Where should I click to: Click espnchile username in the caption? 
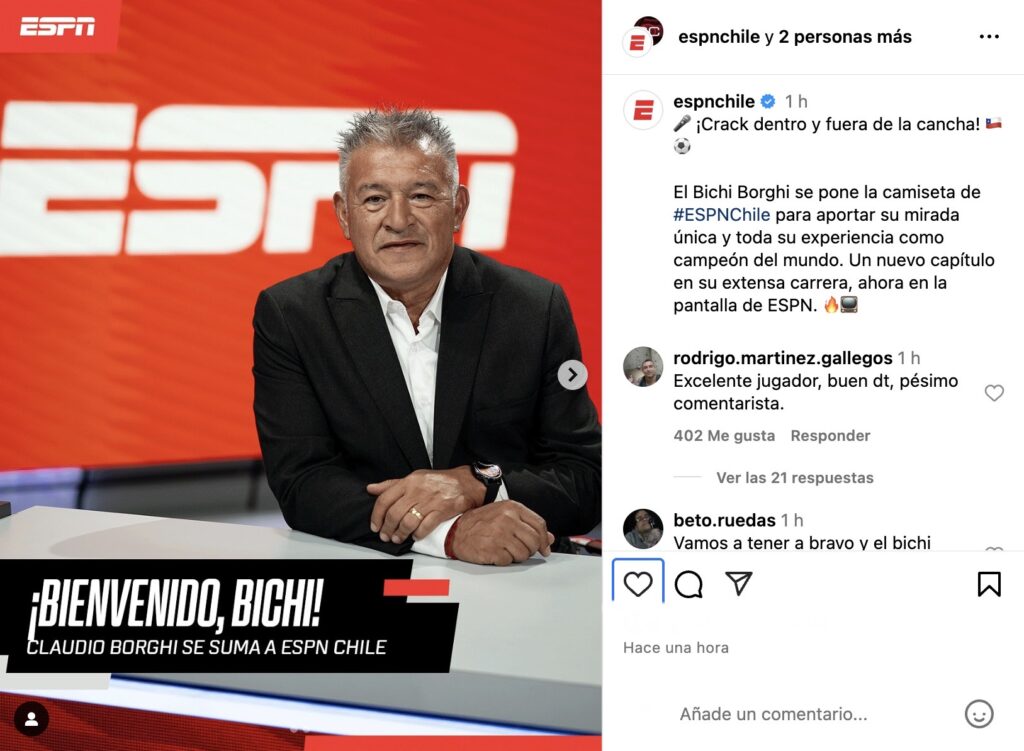click(714, 101)
